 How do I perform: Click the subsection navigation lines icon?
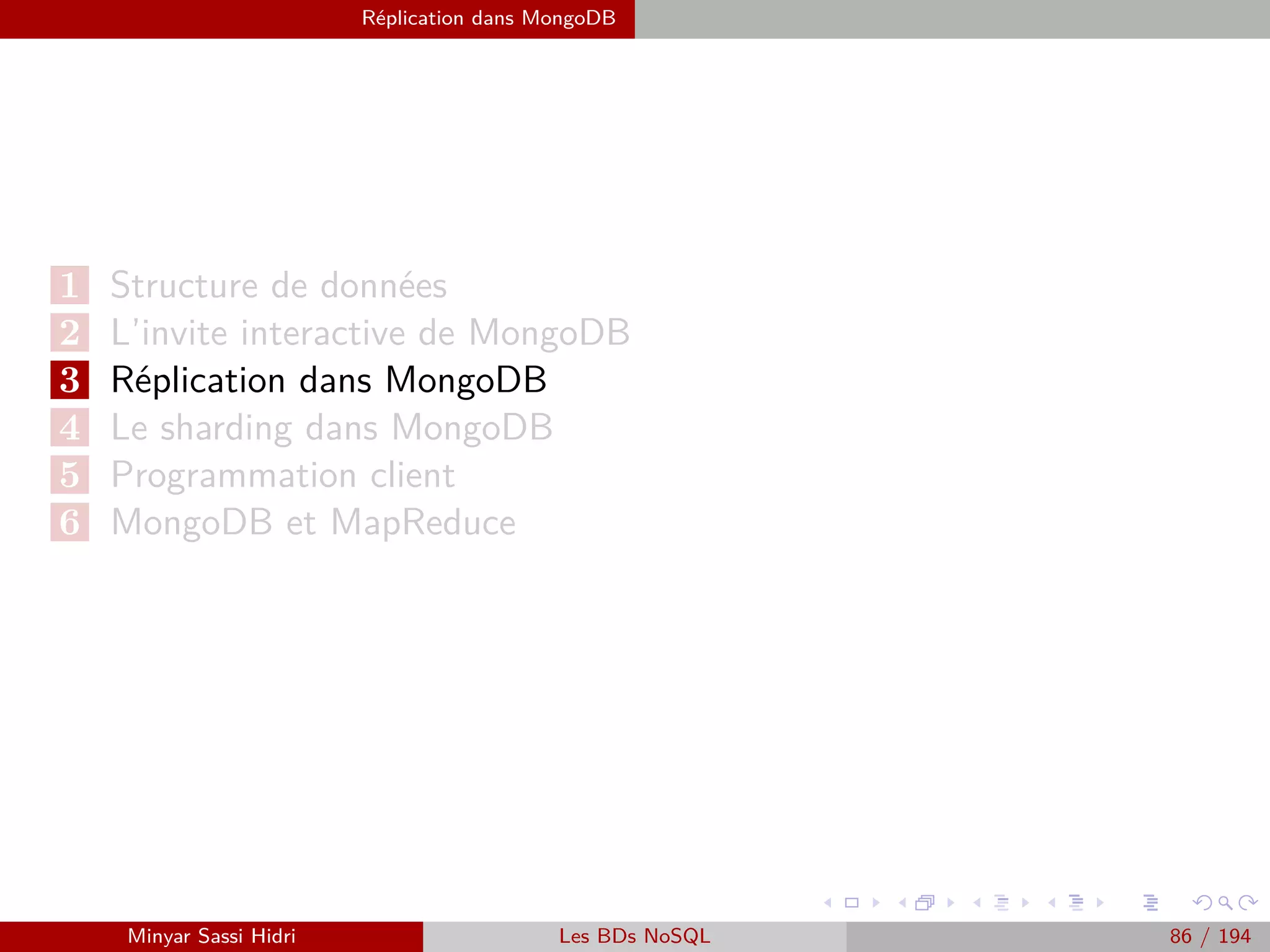coord(1001,902)
